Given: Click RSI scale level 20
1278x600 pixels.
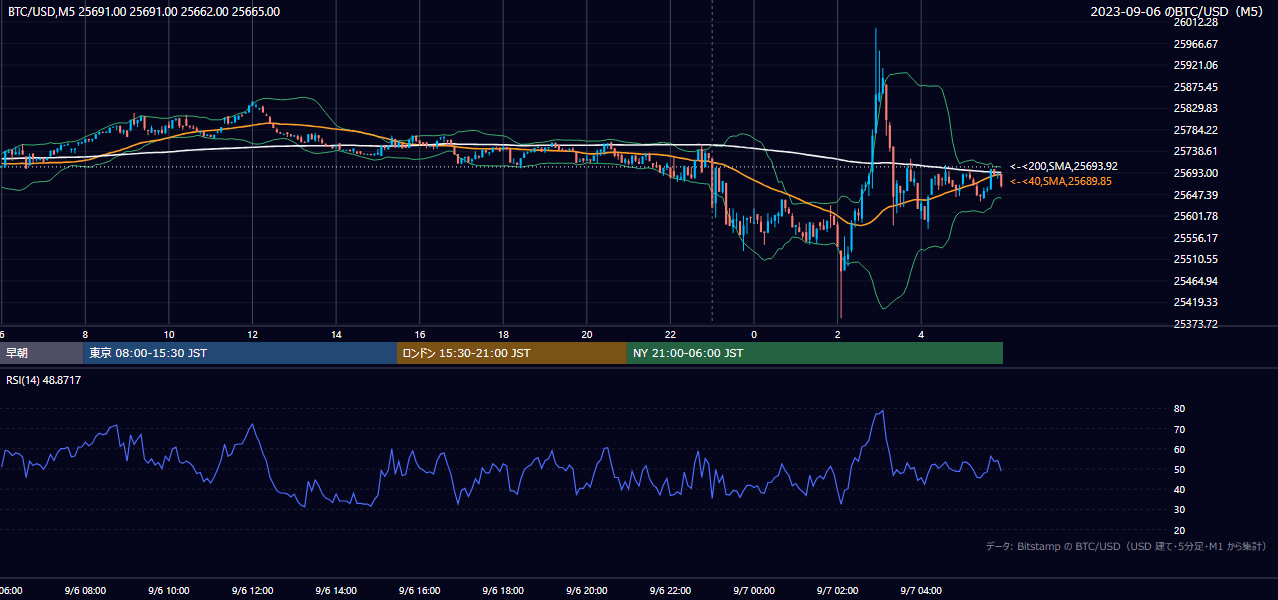Looking at the screenshot, I should pos(1179,530).
